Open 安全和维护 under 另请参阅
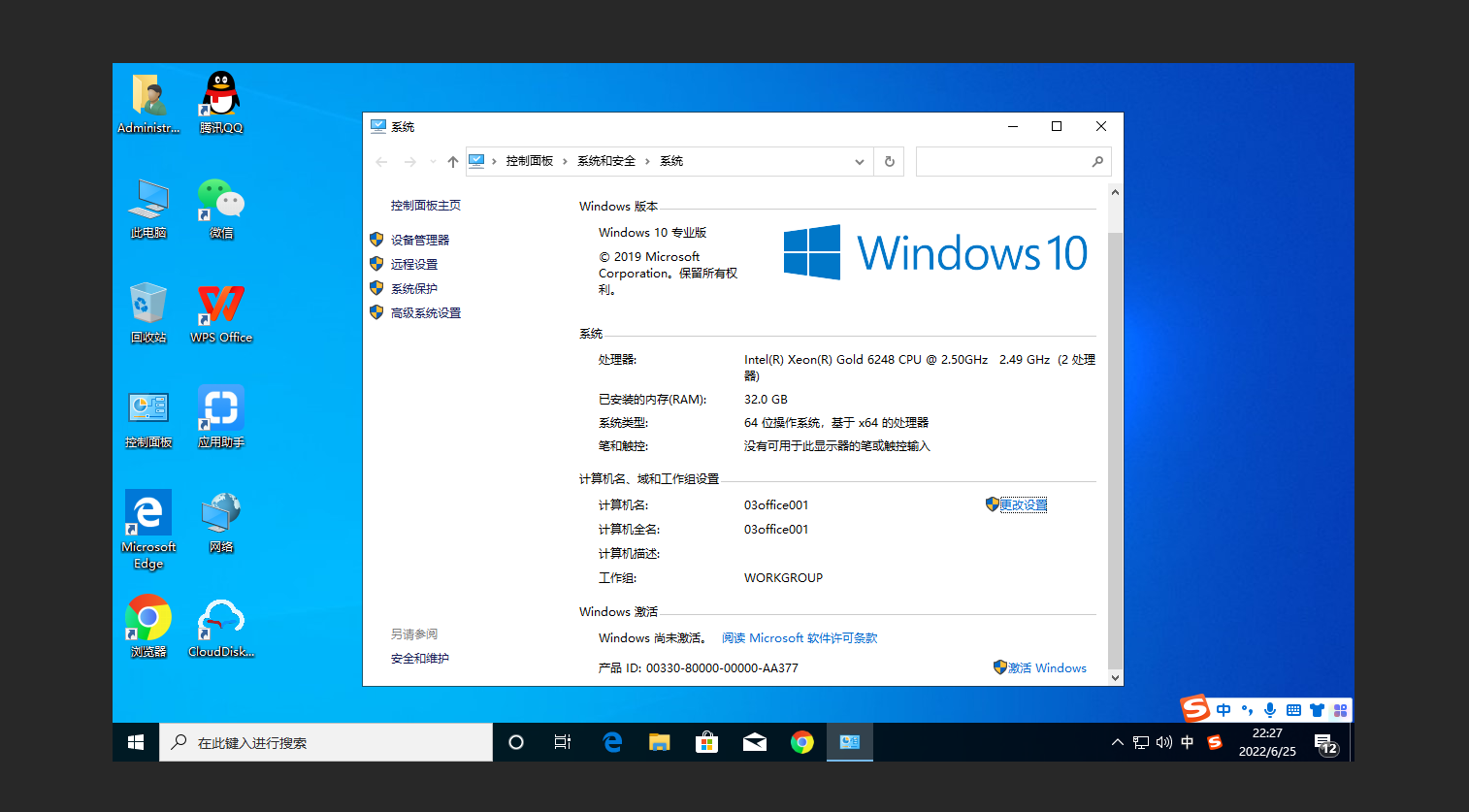The width and height of the screenshot is (1469, 812). (x=420, y=659)
